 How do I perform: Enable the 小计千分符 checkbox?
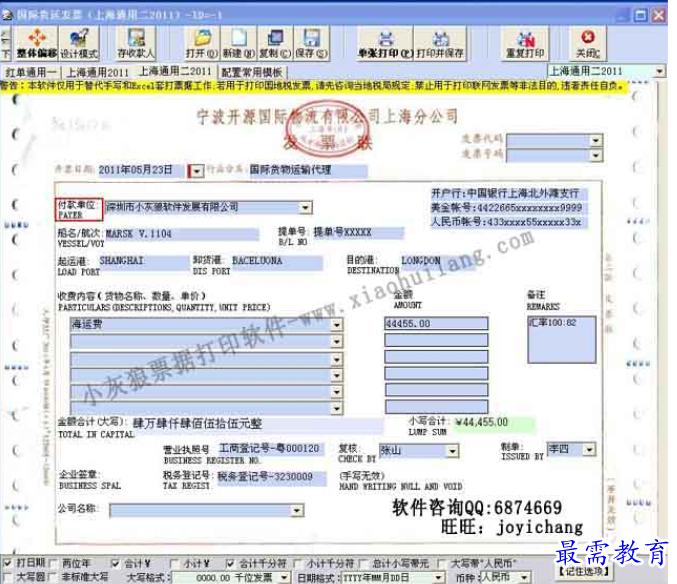pos(297,563)
